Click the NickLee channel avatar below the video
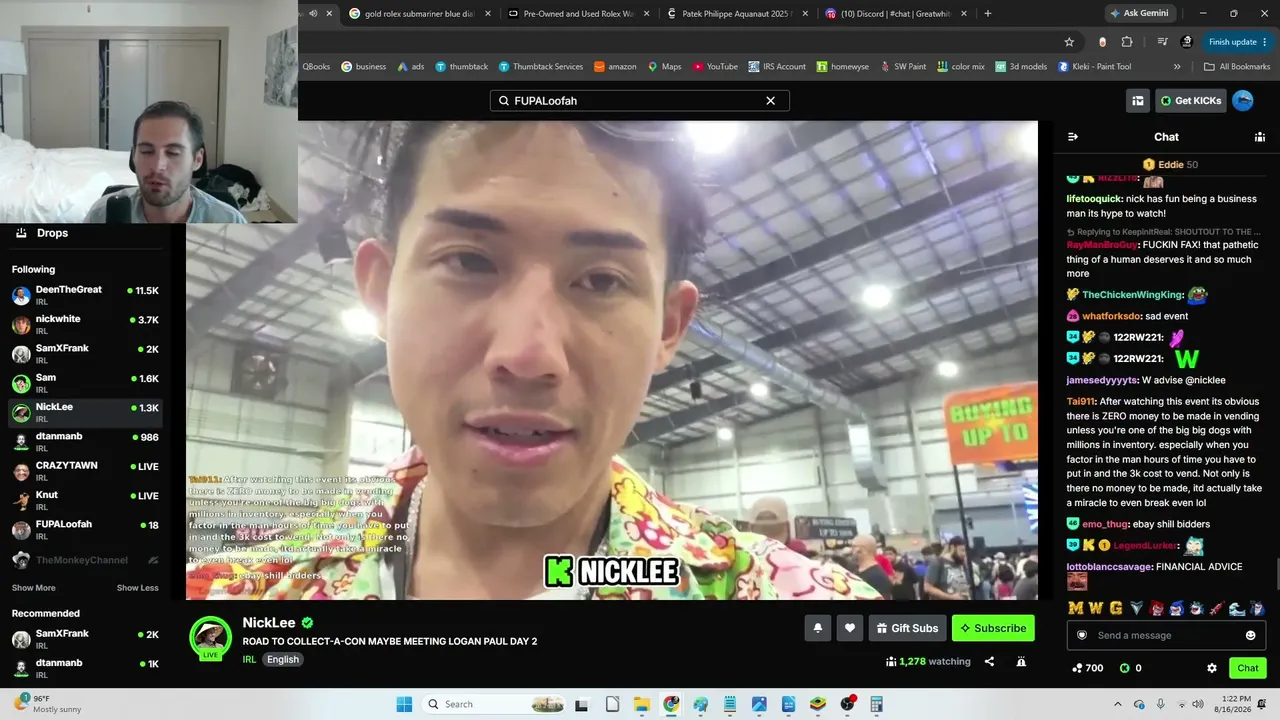This screenshot has width=1280, height=720. coord(211,638)
